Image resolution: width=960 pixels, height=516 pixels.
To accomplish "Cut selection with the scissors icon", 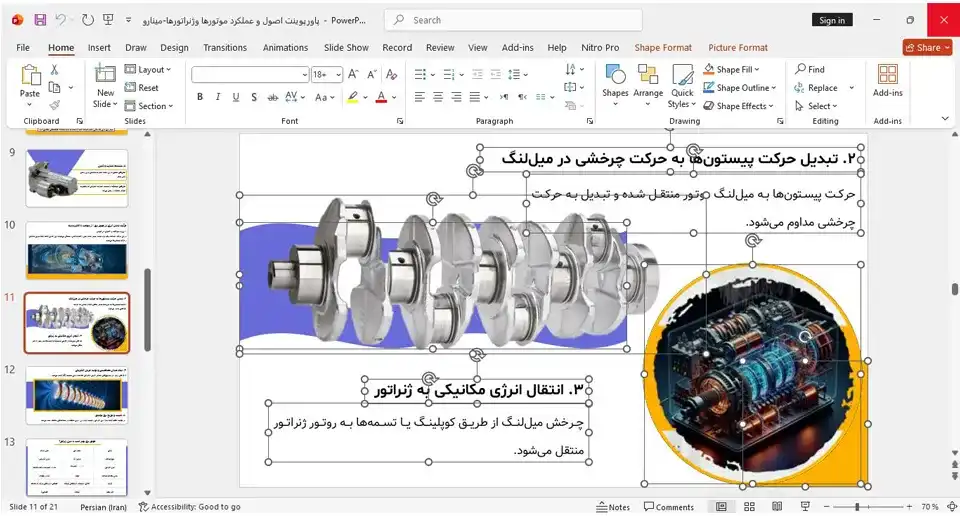I will click(x=54, y=70).
